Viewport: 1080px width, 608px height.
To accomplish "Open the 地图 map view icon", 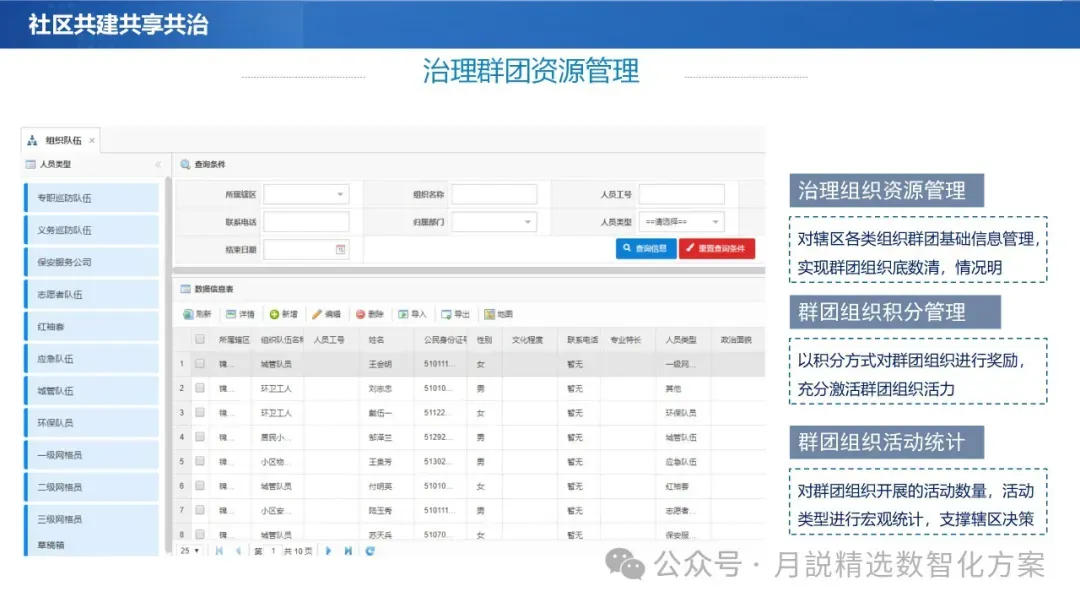I will (x=489, y=314).
